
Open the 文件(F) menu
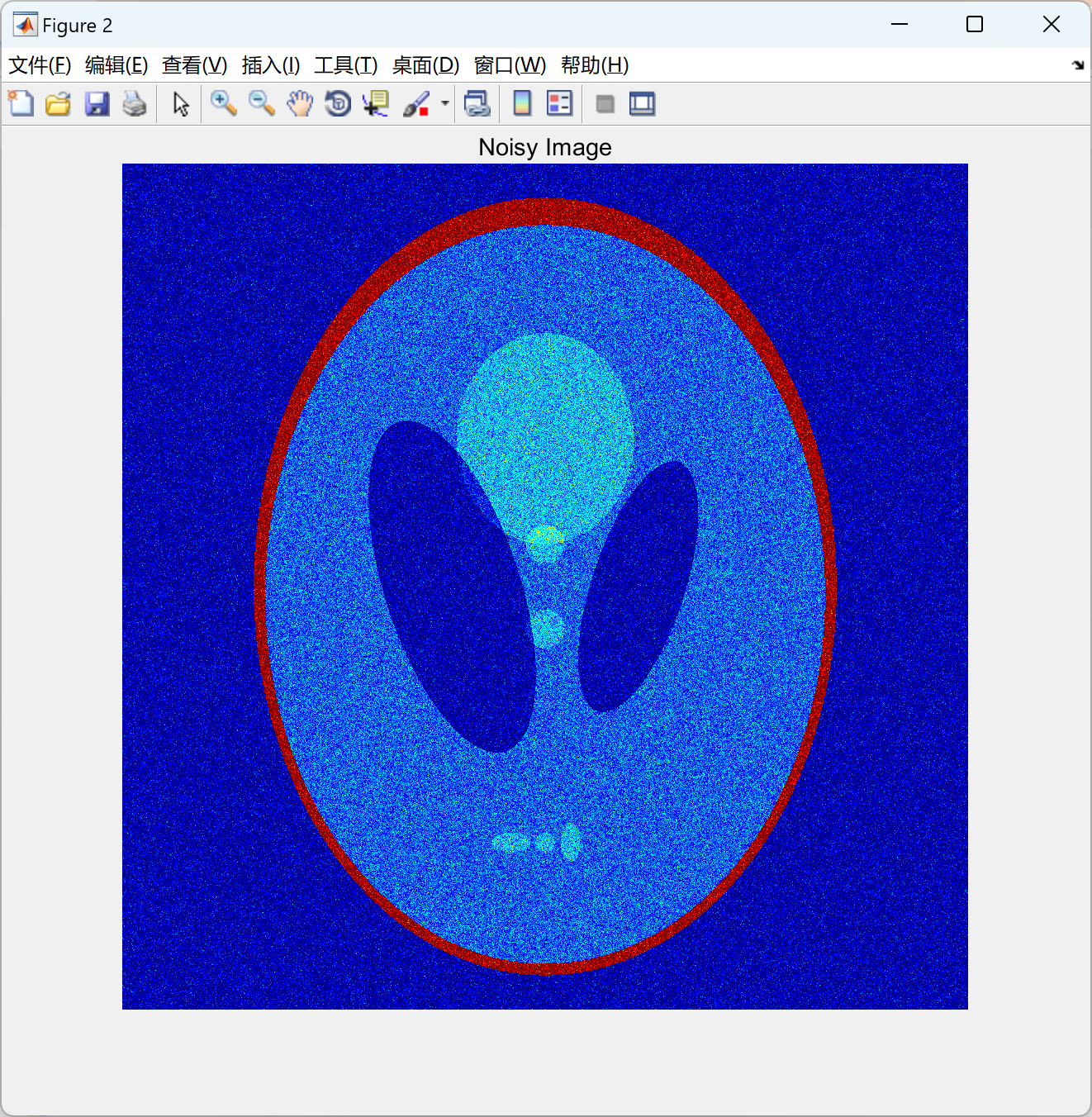40,65
